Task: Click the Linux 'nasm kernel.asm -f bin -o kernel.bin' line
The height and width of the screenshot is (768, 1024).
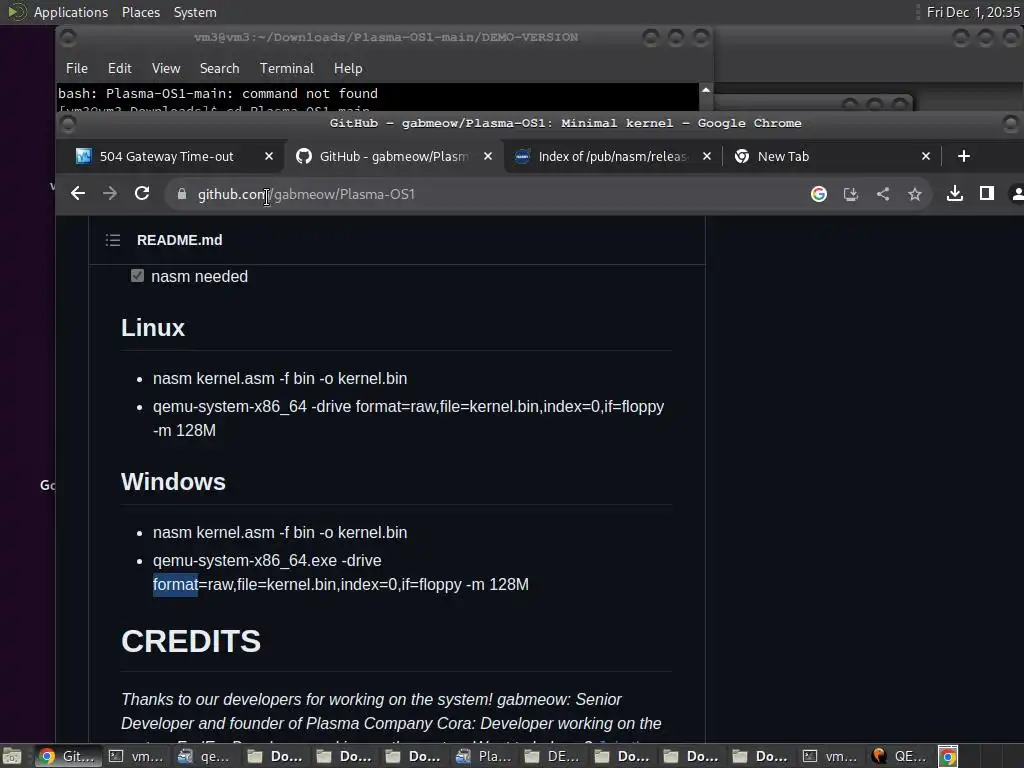Action: 280,379
